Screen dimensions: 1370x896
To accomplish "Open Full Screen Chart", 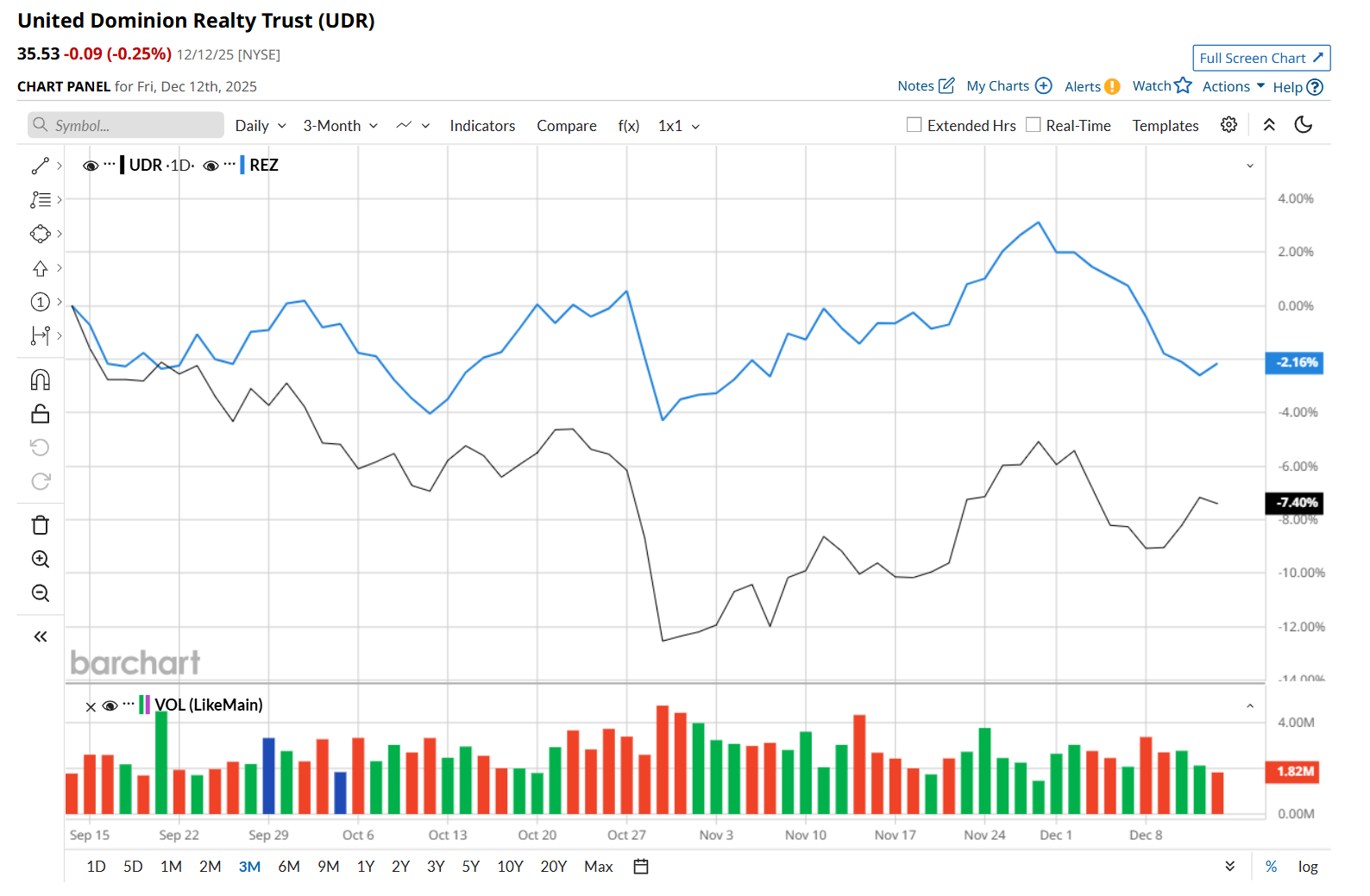I will click(1260, 58).
